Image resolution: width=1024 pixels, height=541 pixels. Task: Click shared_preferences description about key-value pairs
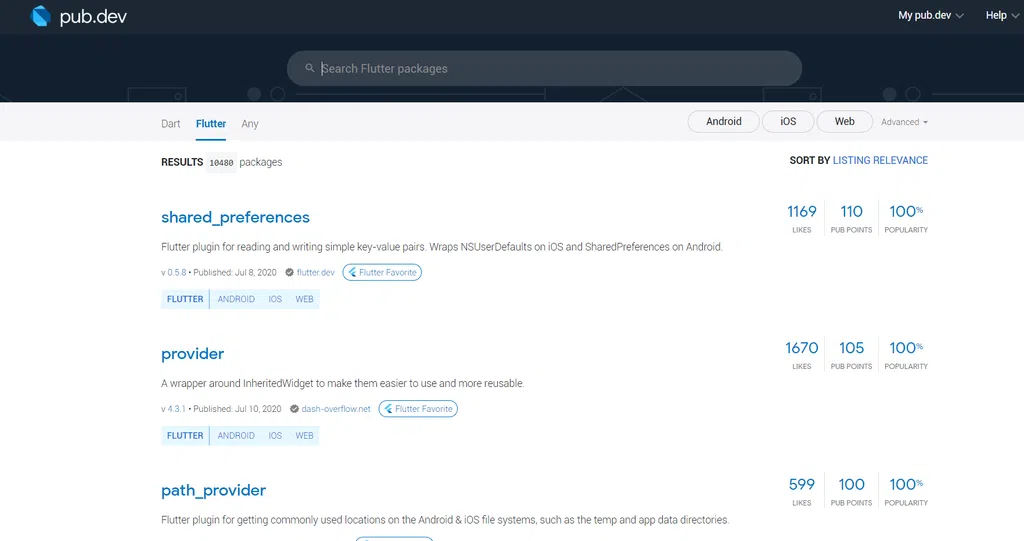[x=441, y=247]
